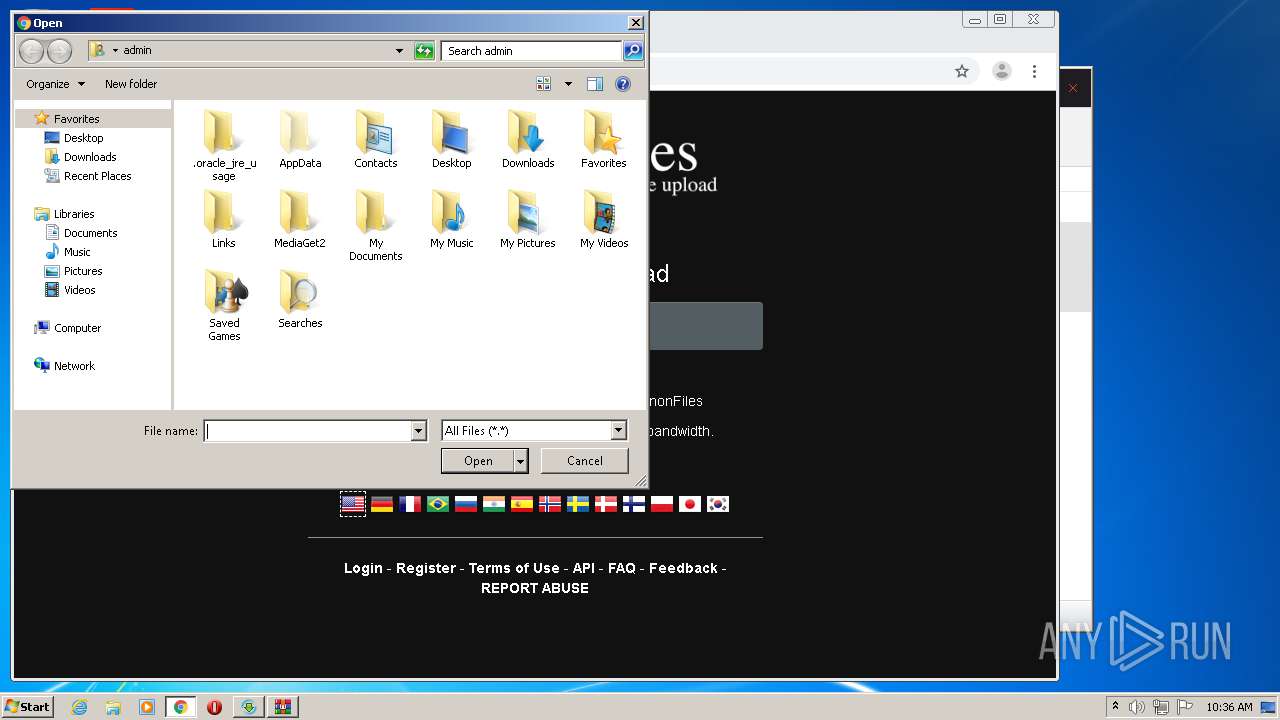Change view with the Views icon

coord(544,84)
